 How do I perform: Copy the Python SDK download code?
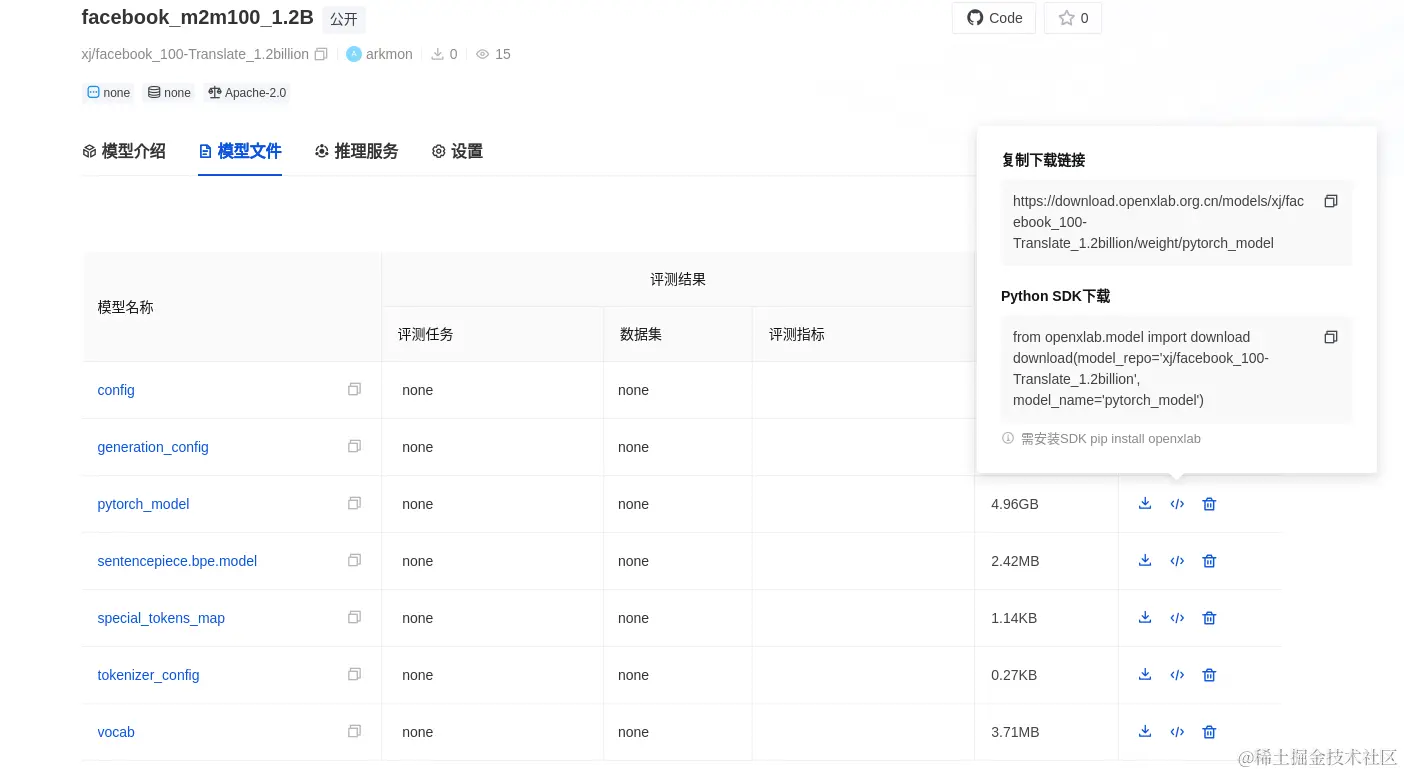[x=1330, y=337]
